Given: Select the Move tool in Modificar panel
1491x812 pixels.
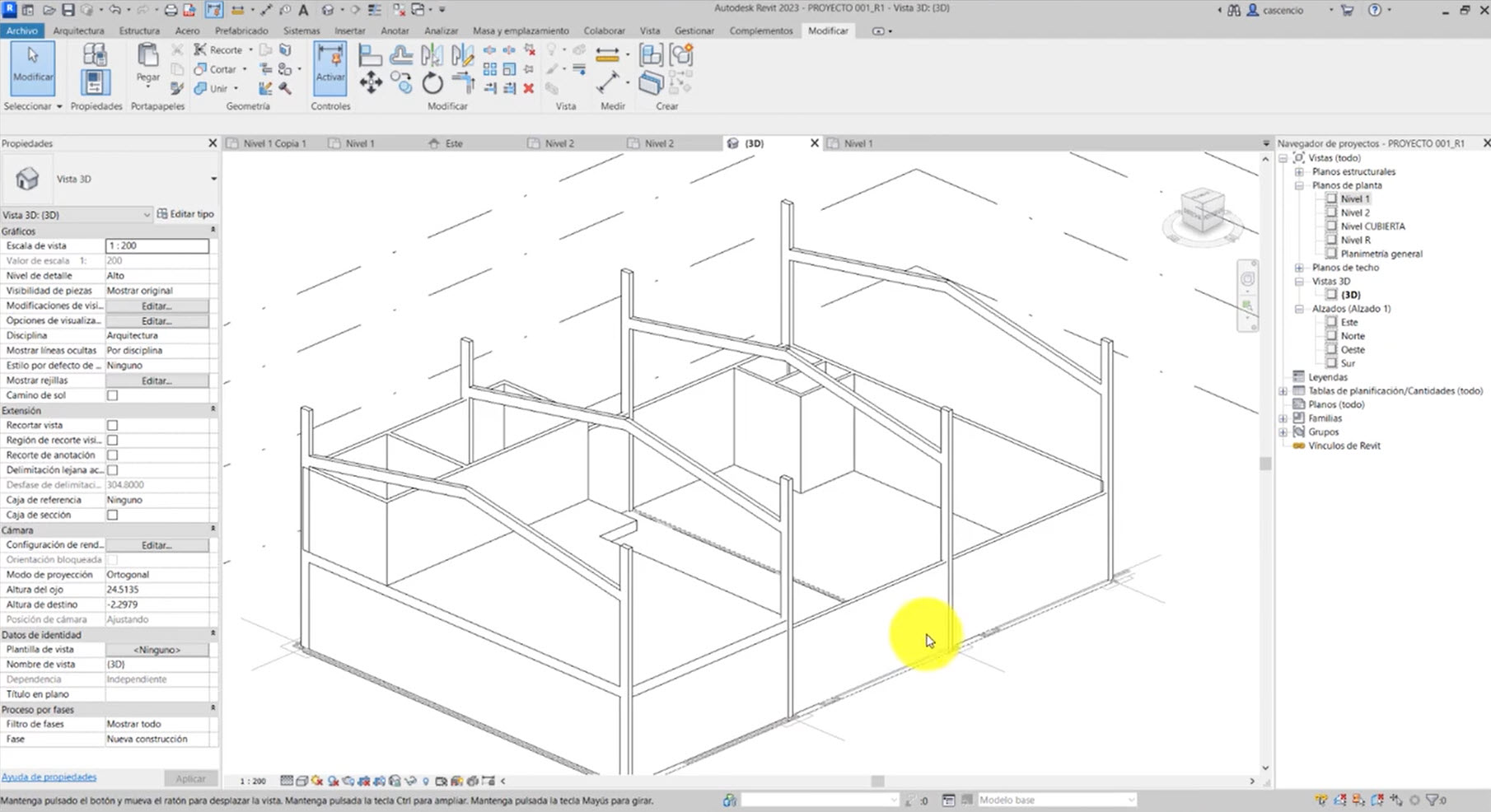Looking at the screenshot, I should (371, 82).
